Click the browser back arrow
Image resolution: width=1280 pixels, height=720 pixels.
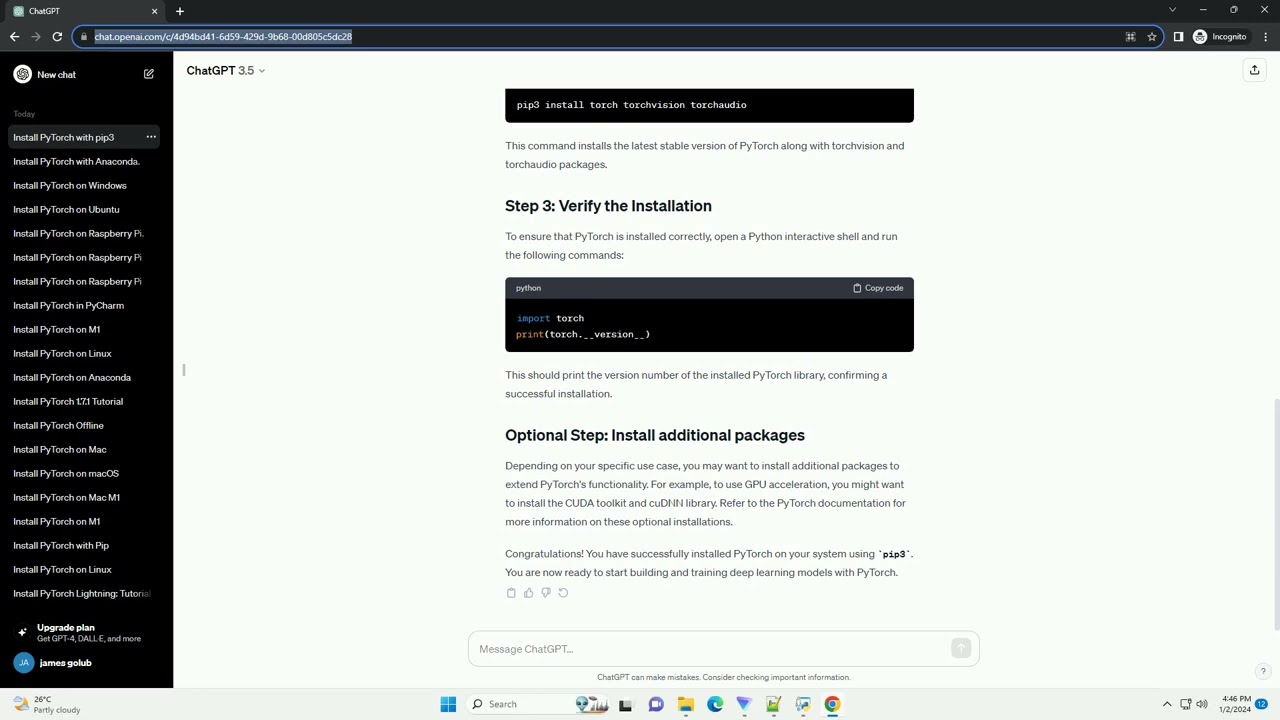pyautogui.click(x=14, y=36)
